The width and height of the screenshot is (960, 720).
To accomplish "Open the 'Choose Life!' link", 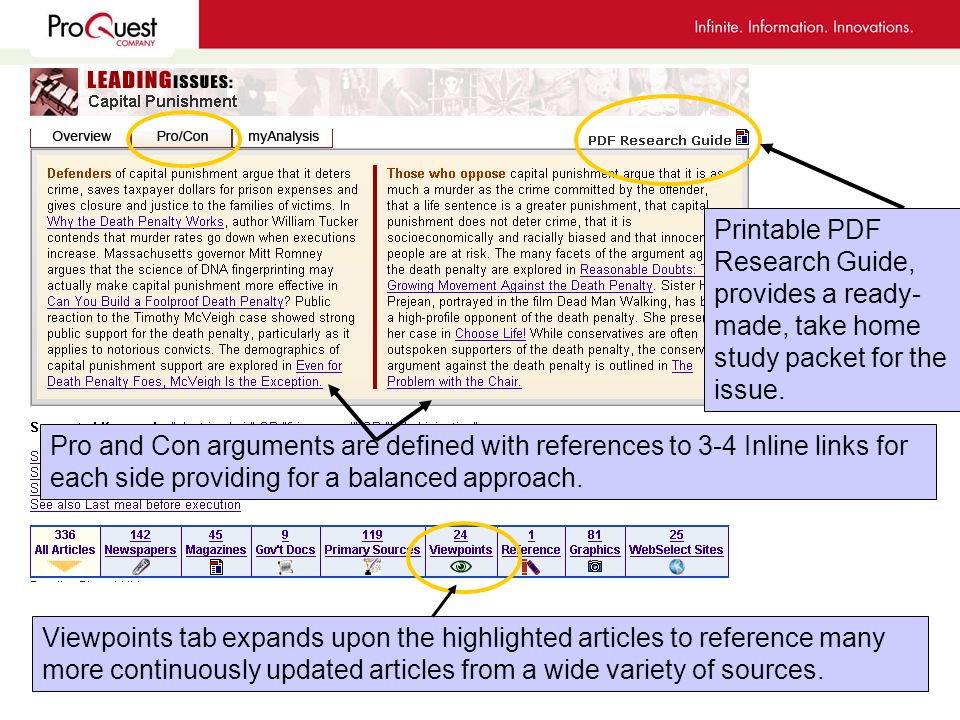I will [x=490, y=334].
